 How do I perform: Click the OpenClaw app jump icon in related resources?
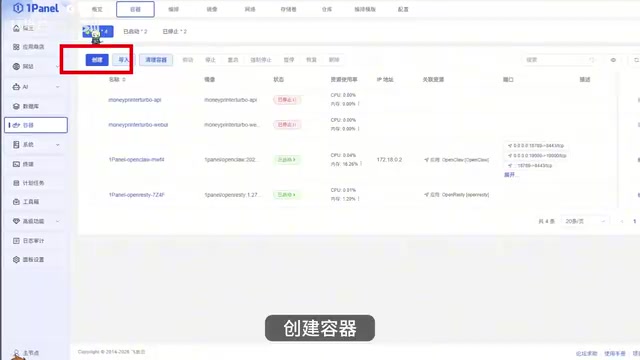(x=427, y=160)
